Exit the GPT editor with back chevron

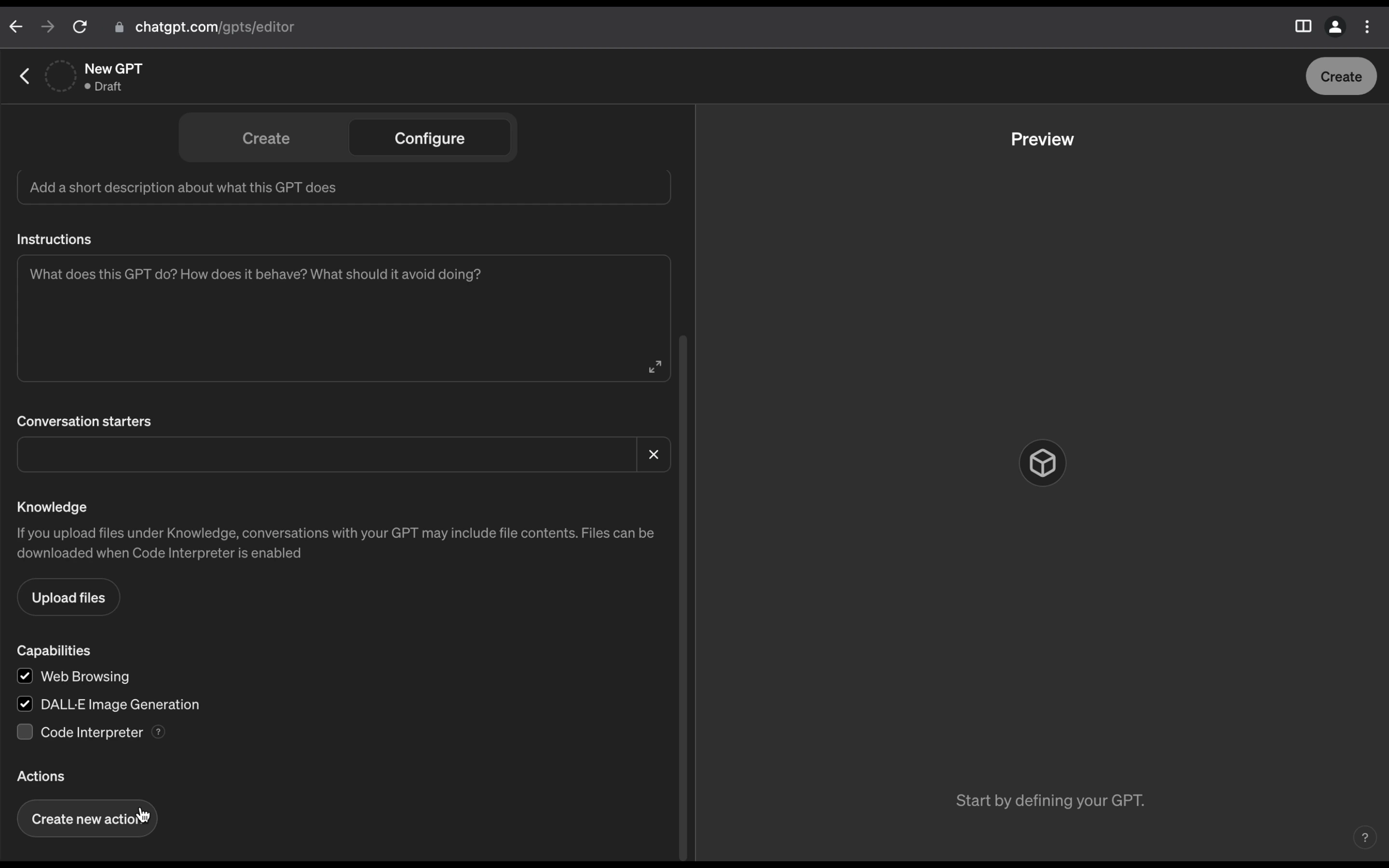tap(25, 76)
